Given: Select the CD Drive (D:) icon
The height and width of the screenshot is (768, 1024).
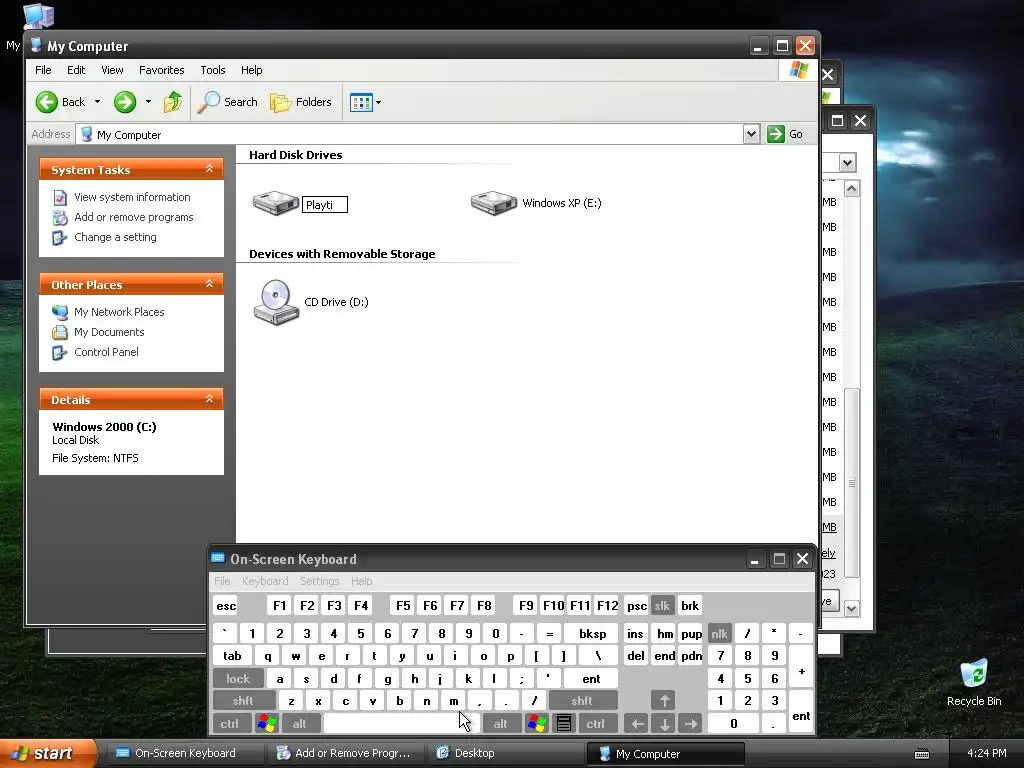Looking at the screenshot, I should tap(276, 302).
